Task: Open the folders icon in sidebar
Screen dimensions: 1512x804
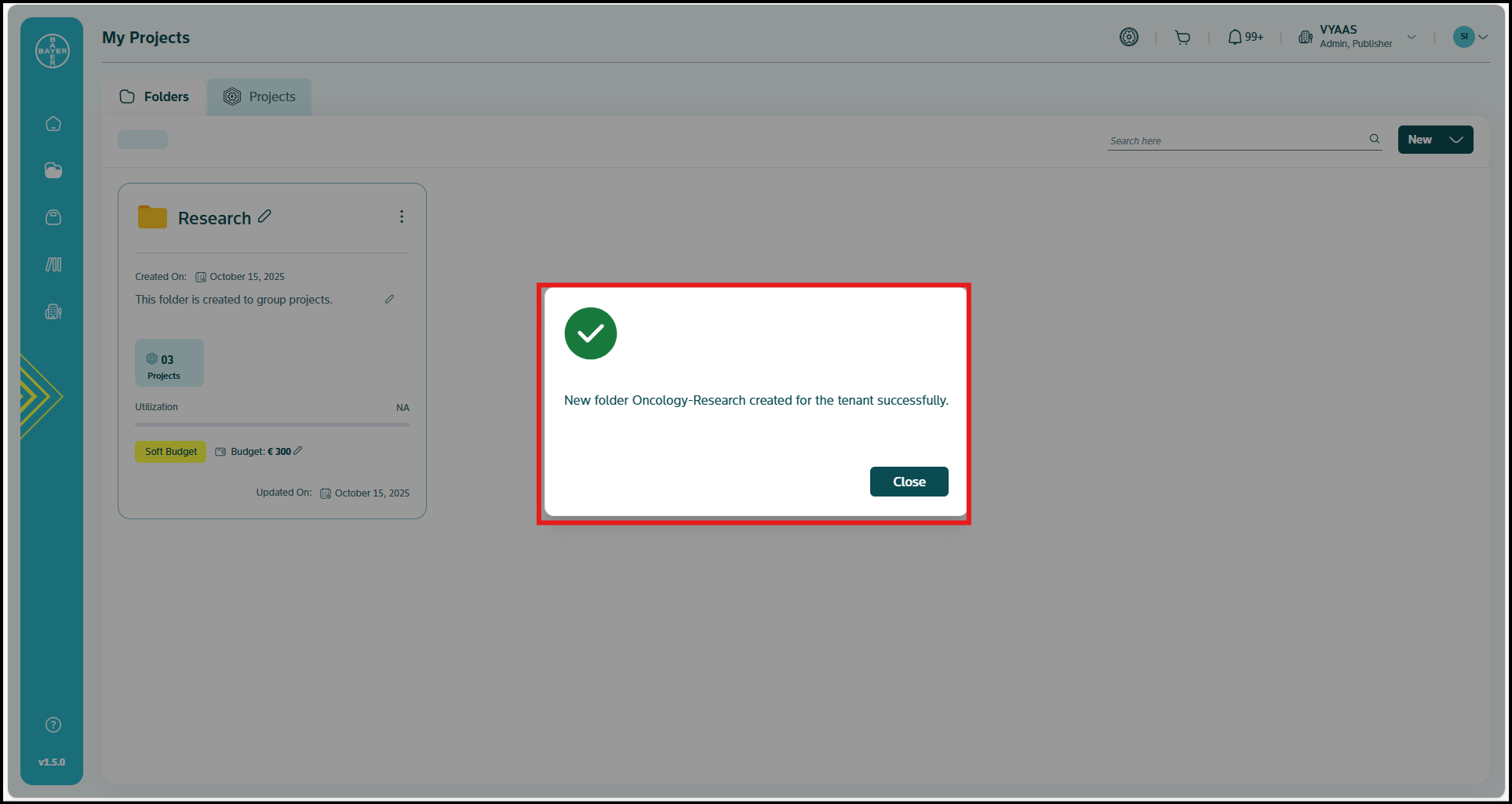Action: coord(53,170)
